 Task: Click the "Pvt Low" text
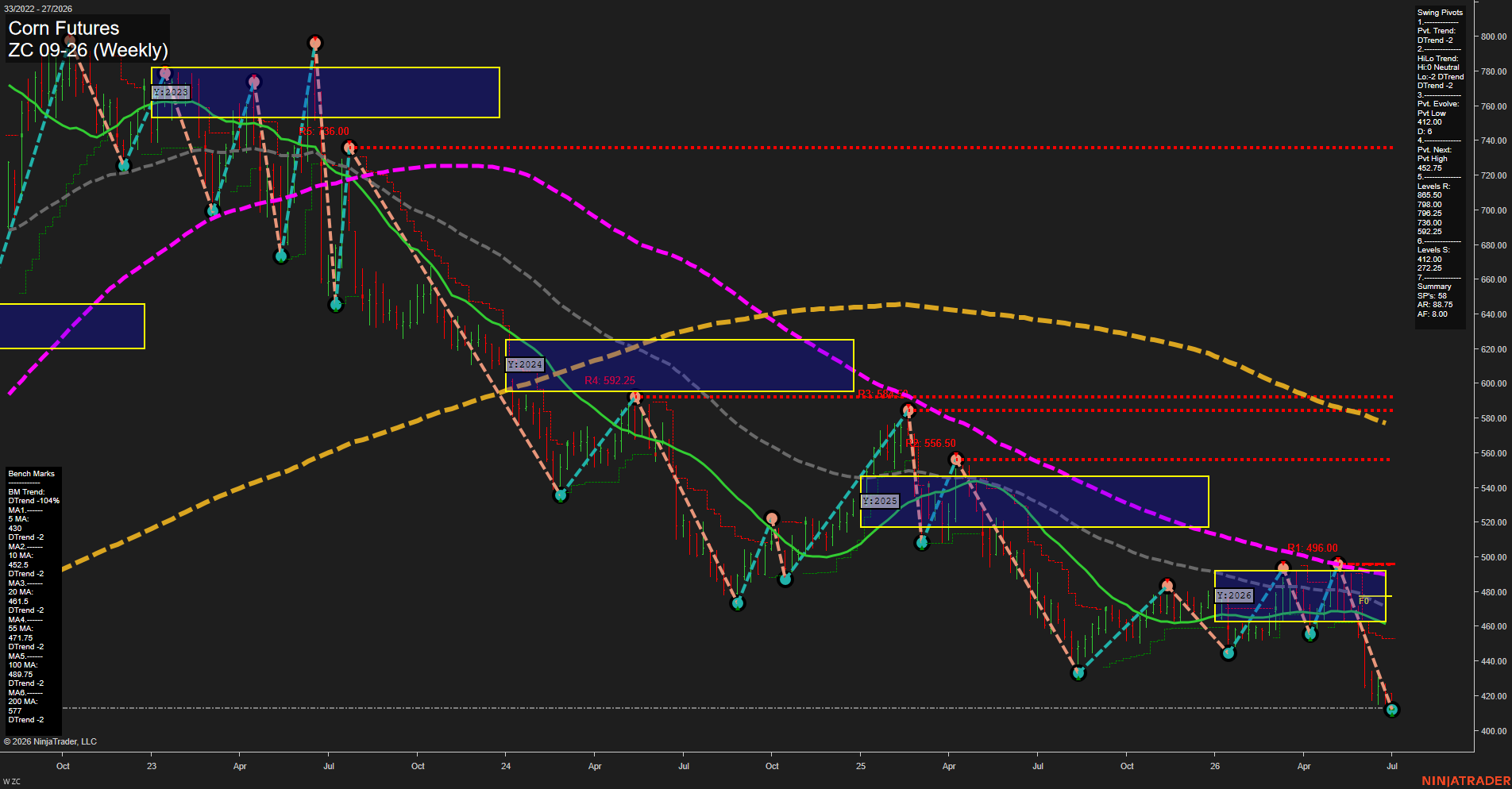point(1432,114)
